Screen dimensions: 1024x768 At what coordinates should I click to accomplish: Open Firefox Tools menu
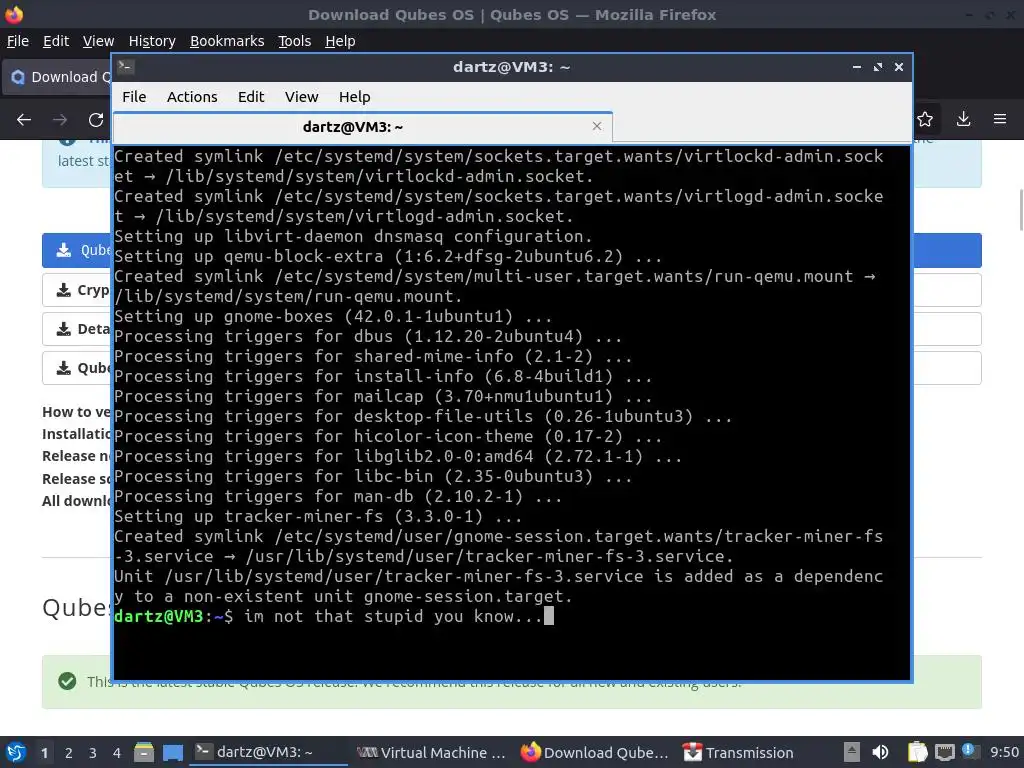point(295,41)
